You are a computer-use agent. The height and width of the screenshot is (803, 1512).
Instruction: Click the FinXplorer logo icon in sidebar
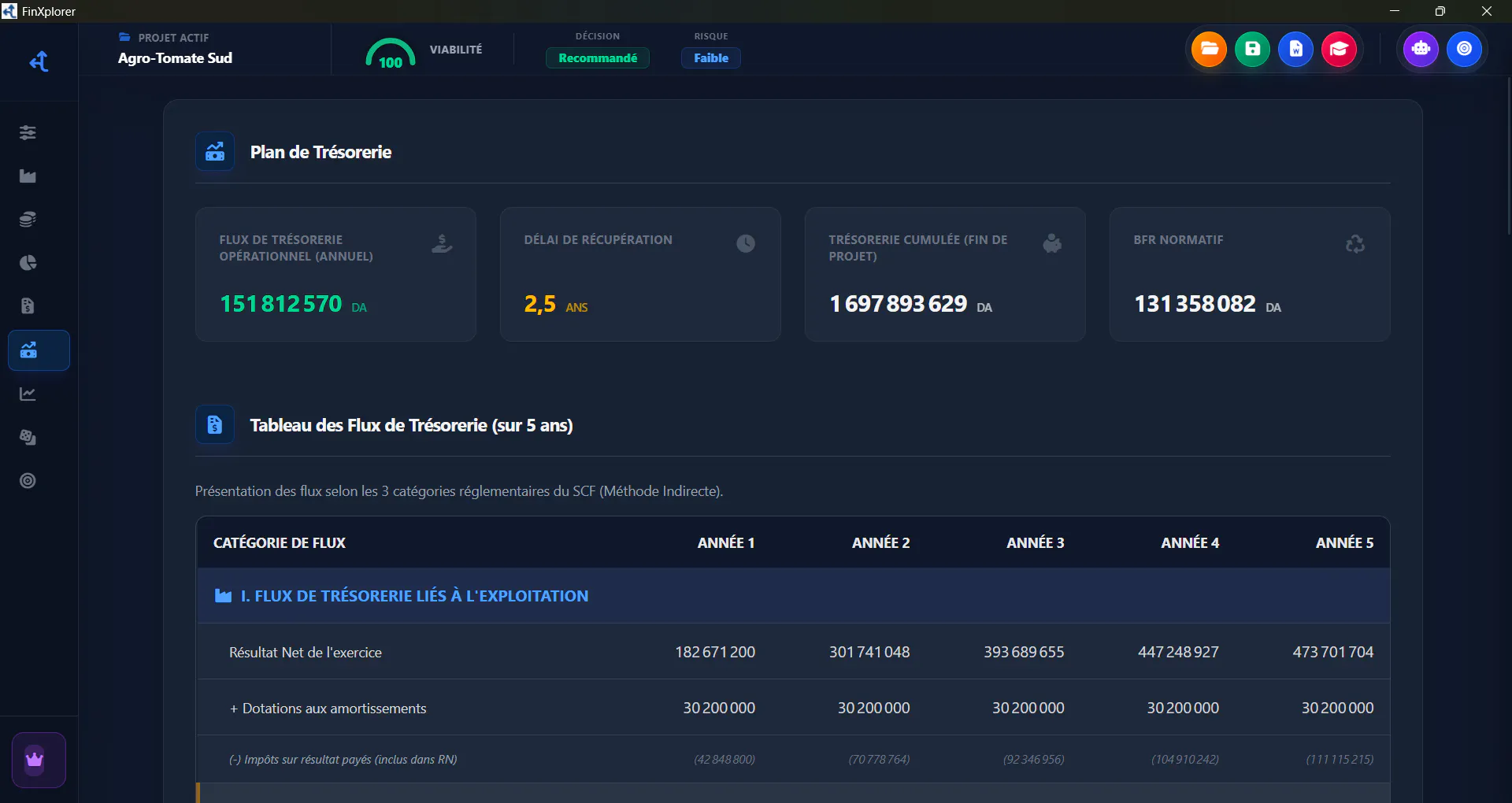pyautogui.click(x=39, y=61)
